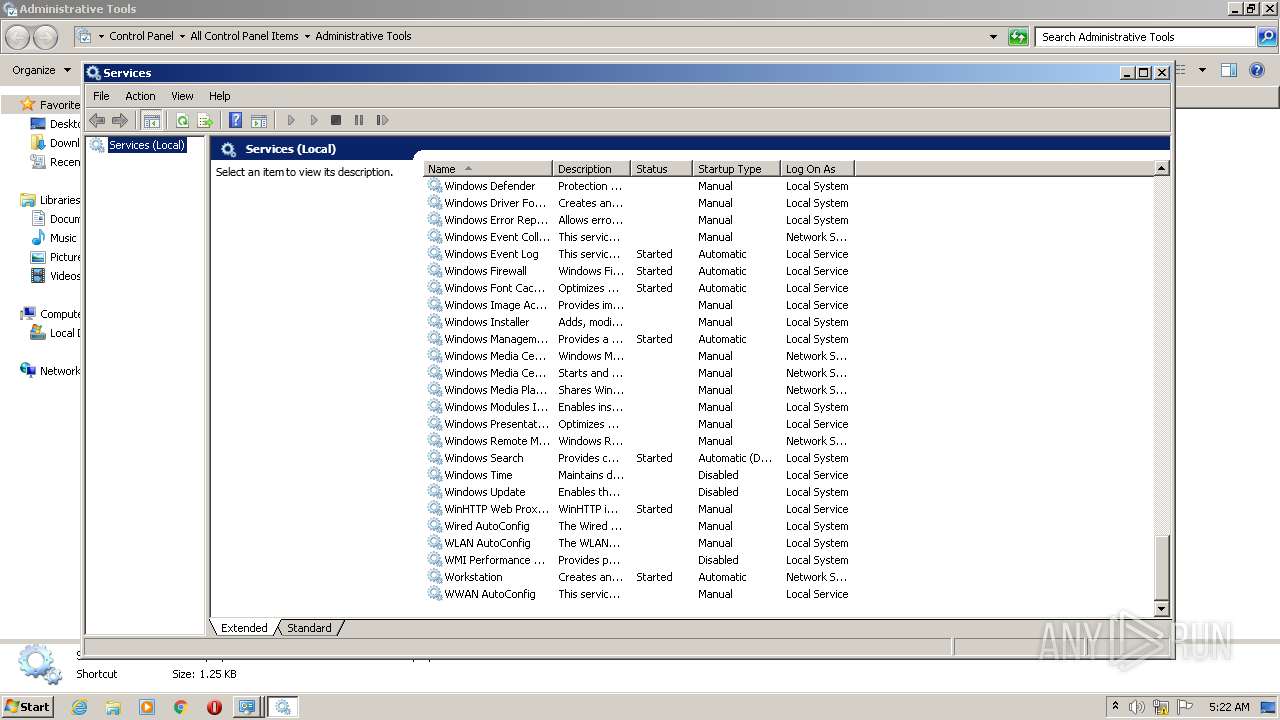Image resolution: width=1280 pixels, height=720 pixels.
Task: Click the Start Service play icon
Action: (x=291, y=120)
